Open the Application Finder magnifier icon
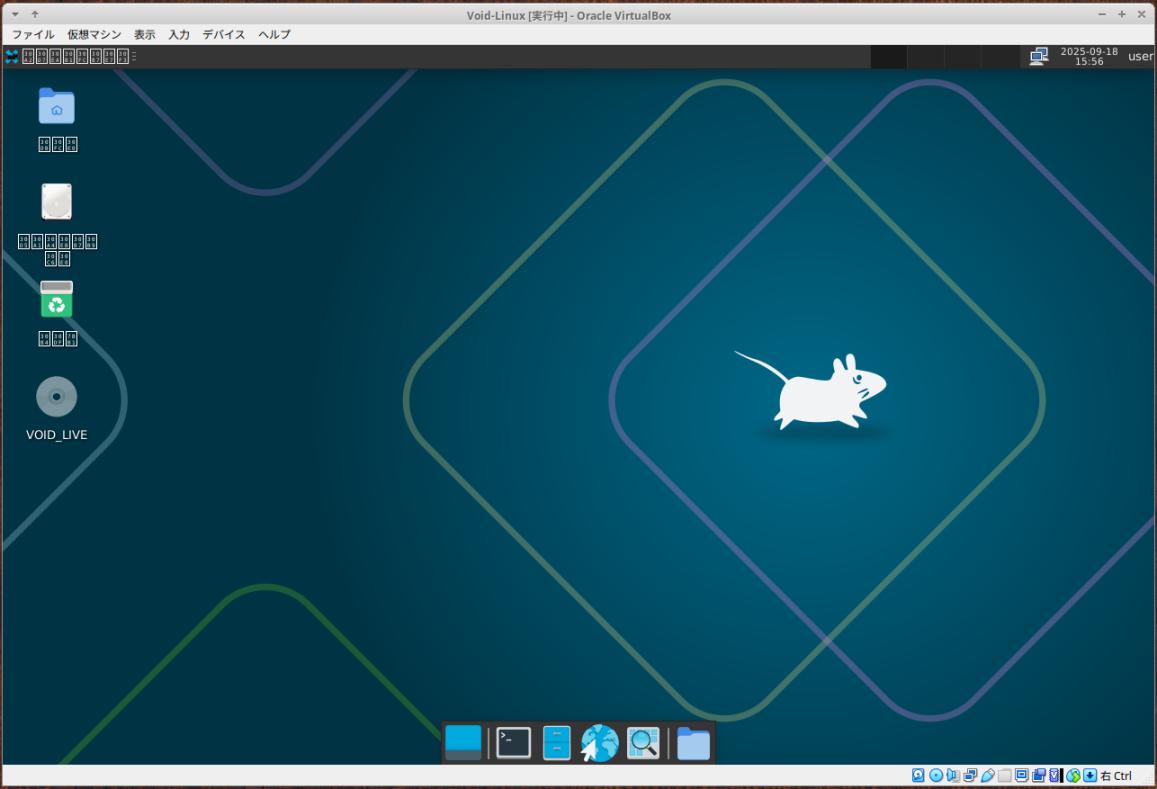The height and width of the screenshot is (789, 1157). 643,743
